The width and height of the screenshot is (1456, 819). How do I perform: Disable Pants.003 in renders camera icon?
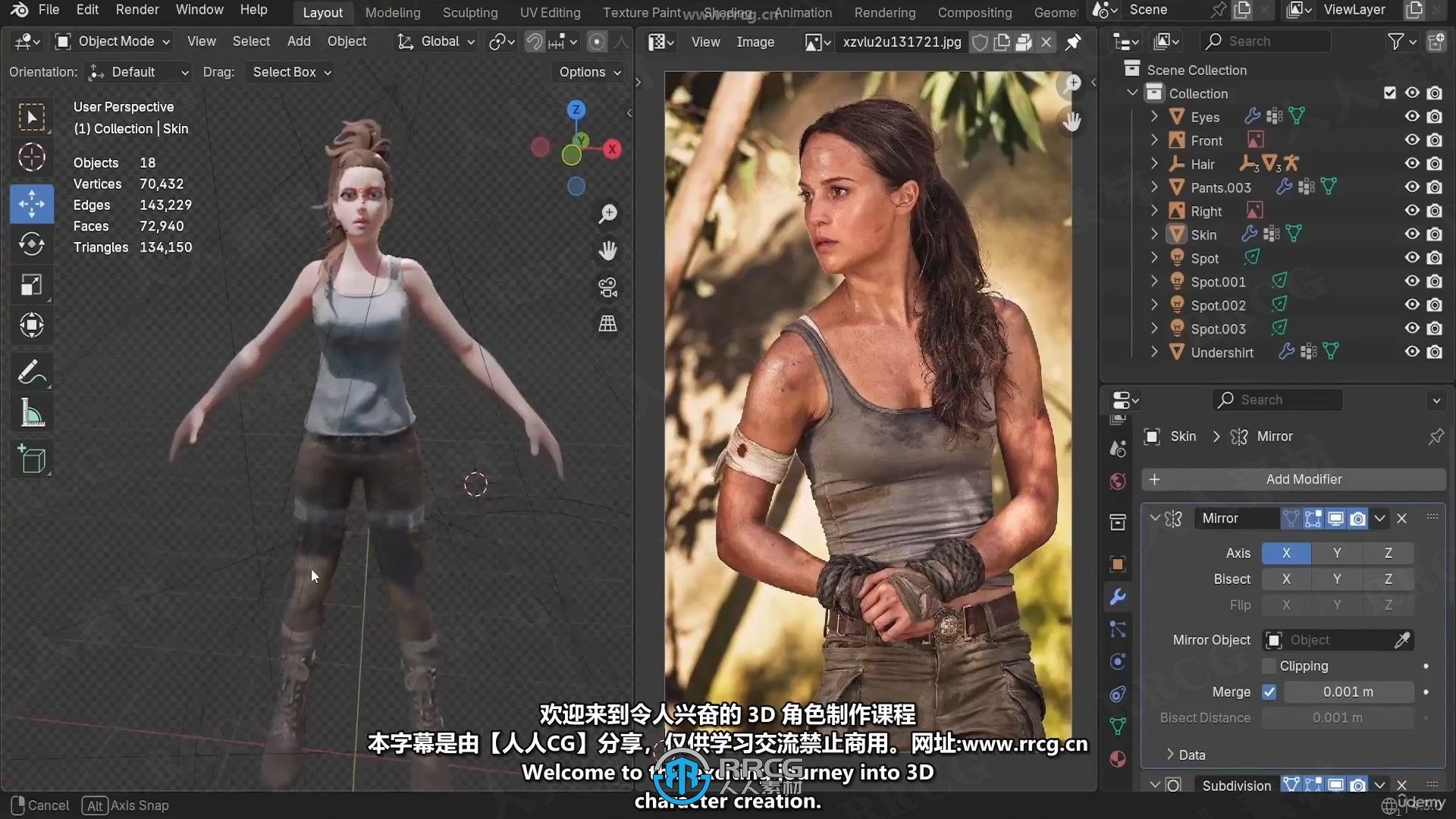click(x=1434, y=187)
